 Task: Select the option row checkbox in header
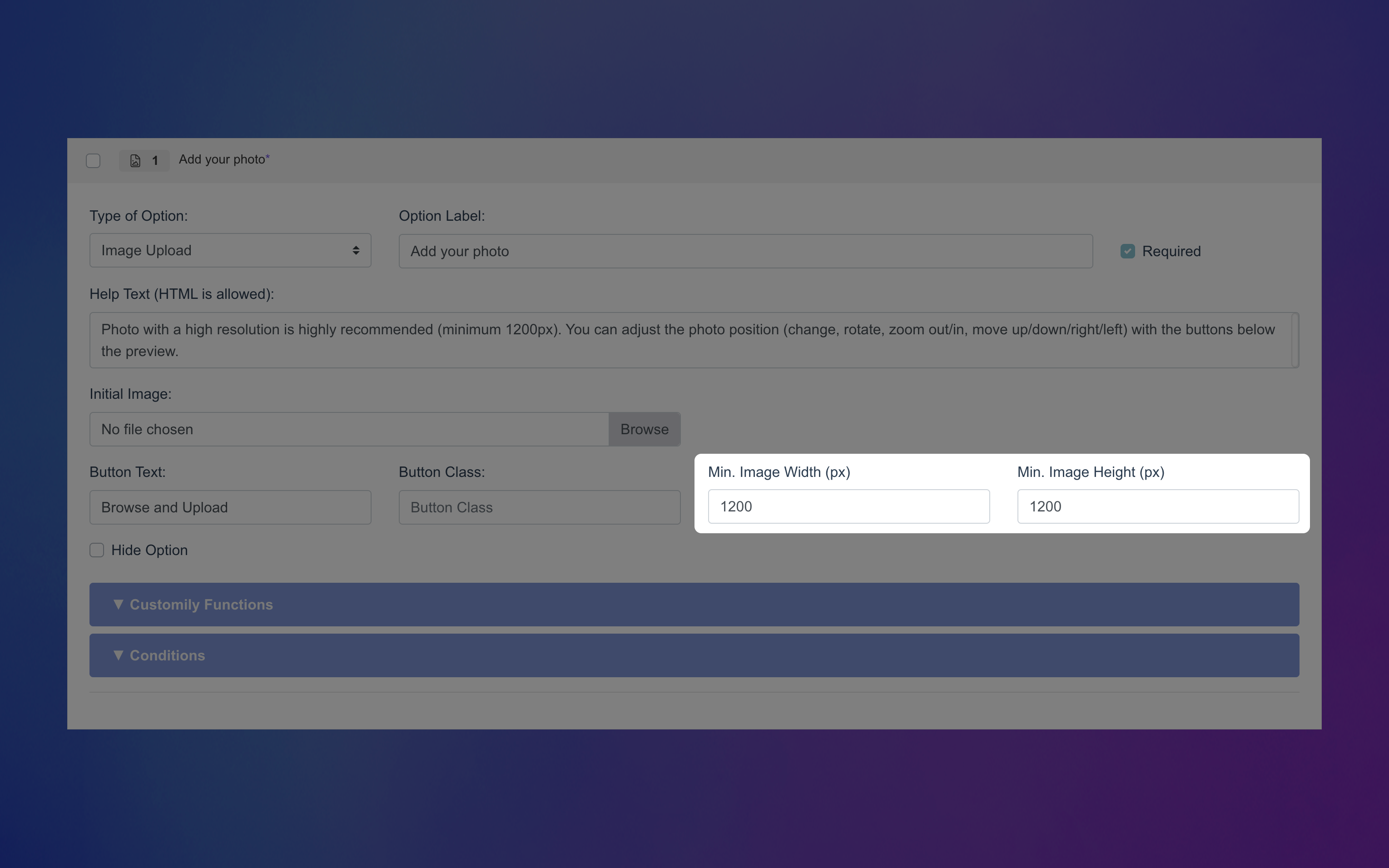[93, 161]
